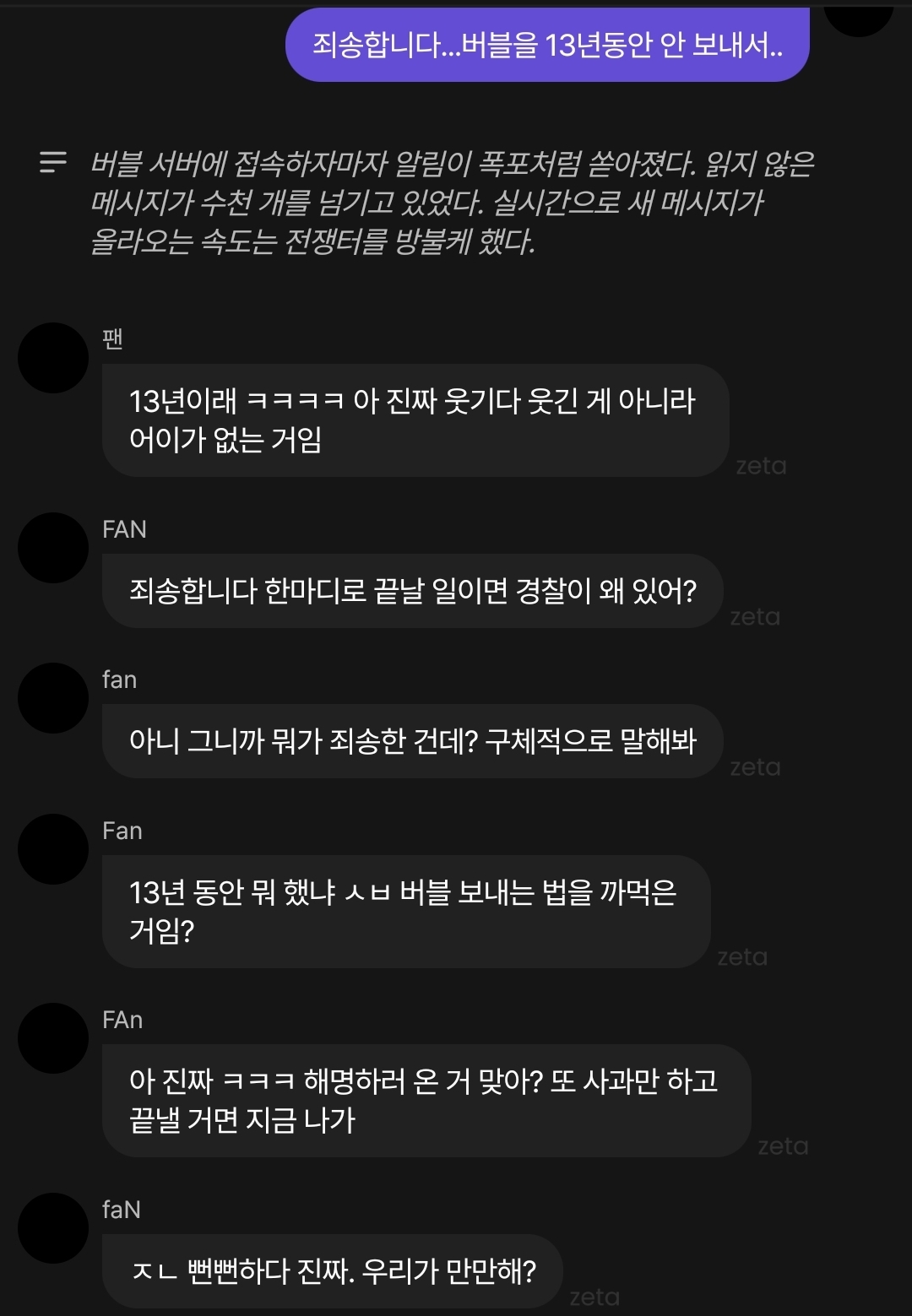Click the italic narration text about 버블 서버
The width and height of the screenshot is (912, 1316).
click(x=452, y=203)
